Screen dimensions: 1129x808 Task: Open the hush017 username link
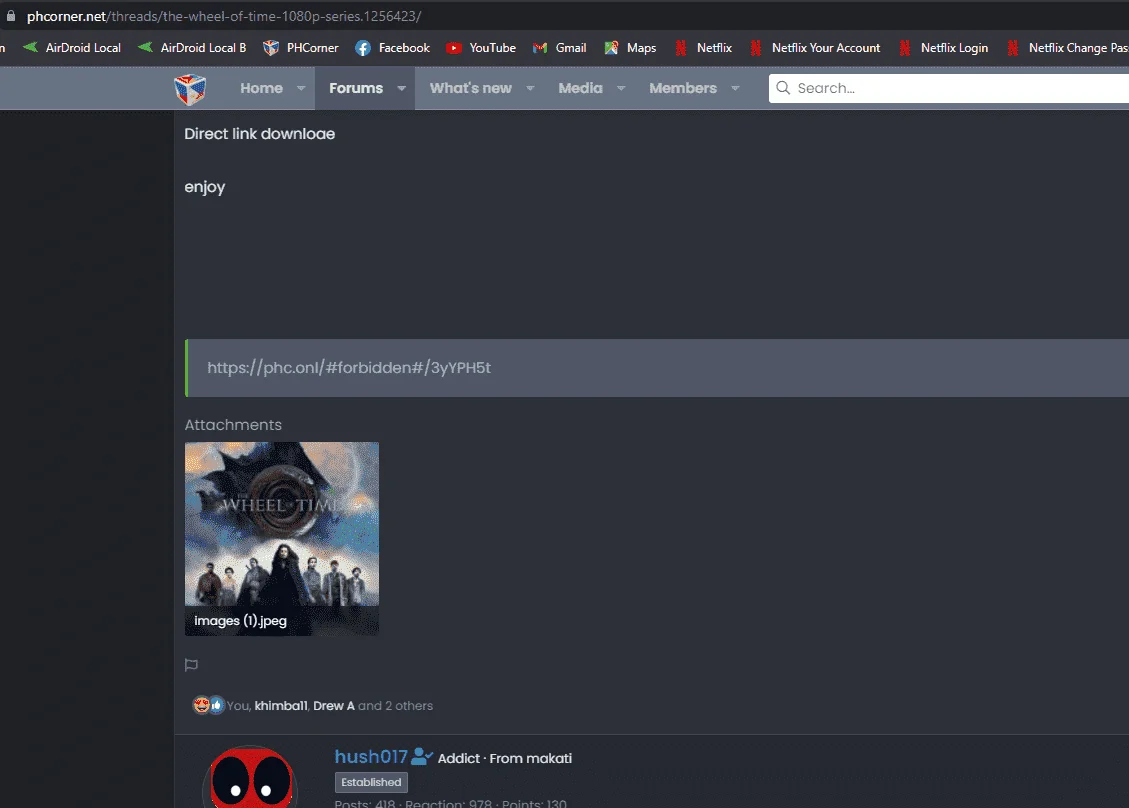[x=371, y=757]
